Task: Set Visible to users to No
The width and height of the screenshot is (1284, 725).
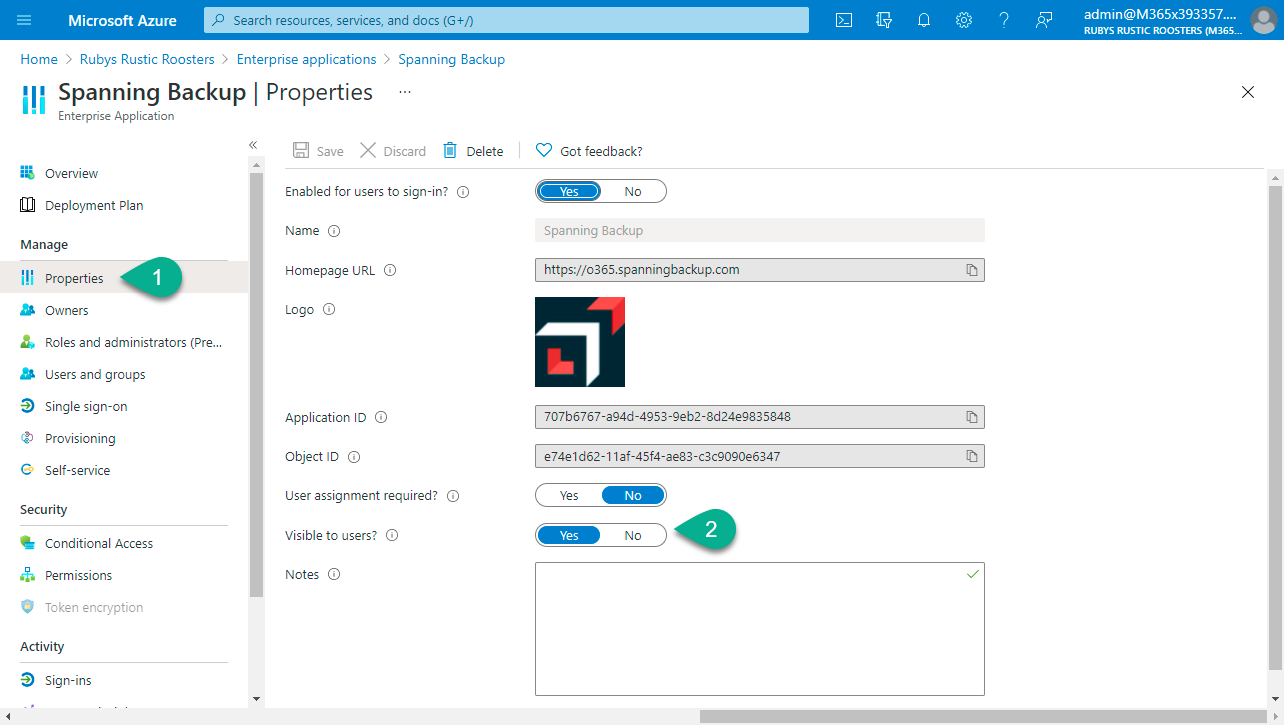Action: click(x=633, y=535)
